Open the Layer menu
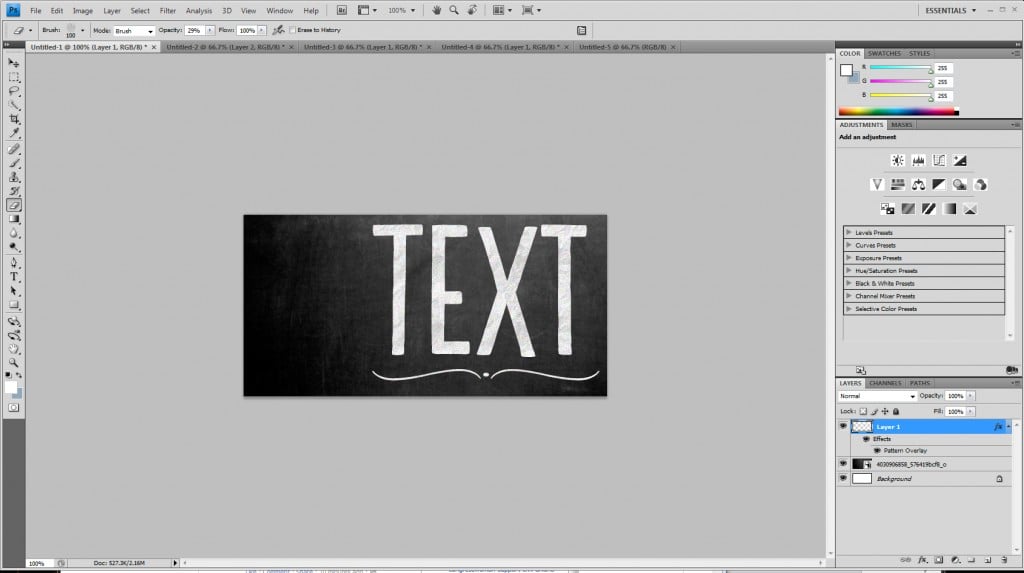The width and height of the screenshot is (1024, 573). [x=112, y=10]
